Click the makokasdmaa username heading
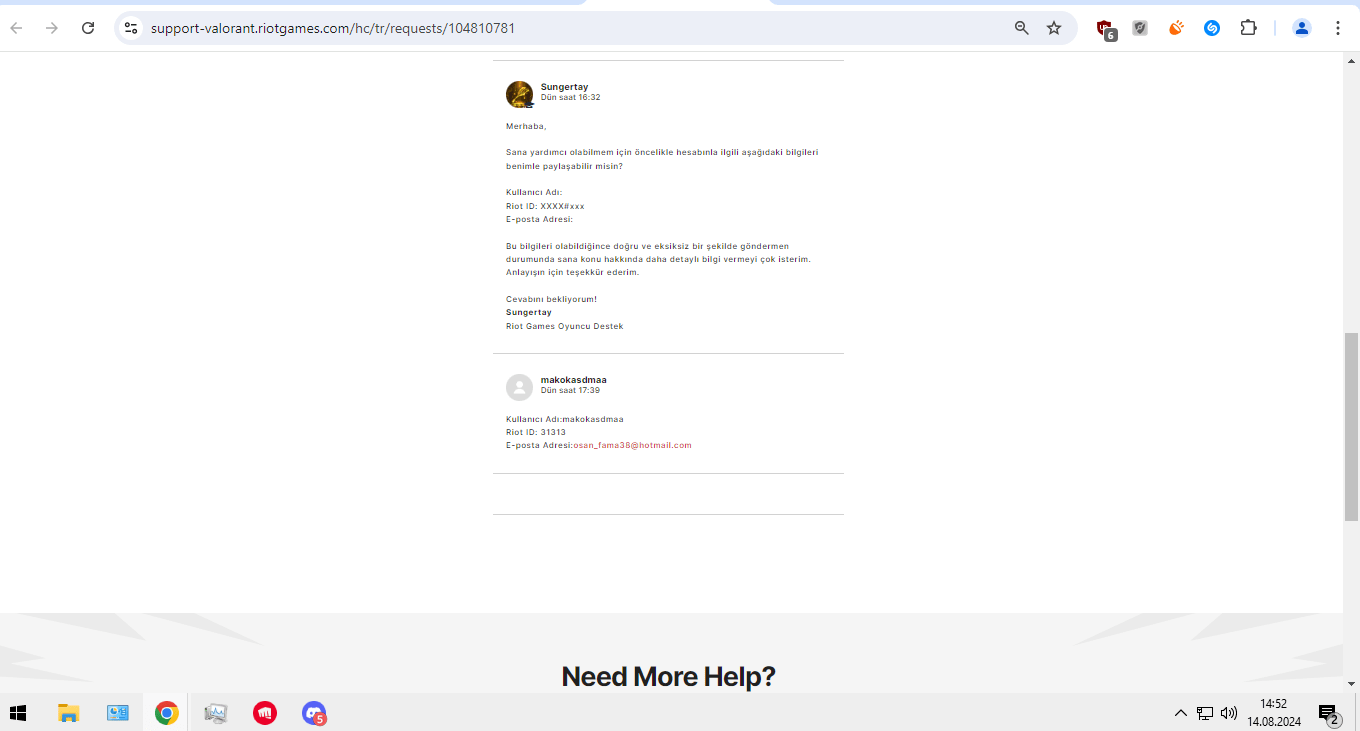This screenshot has height=731, width=1360. click(x=573, y=380)
